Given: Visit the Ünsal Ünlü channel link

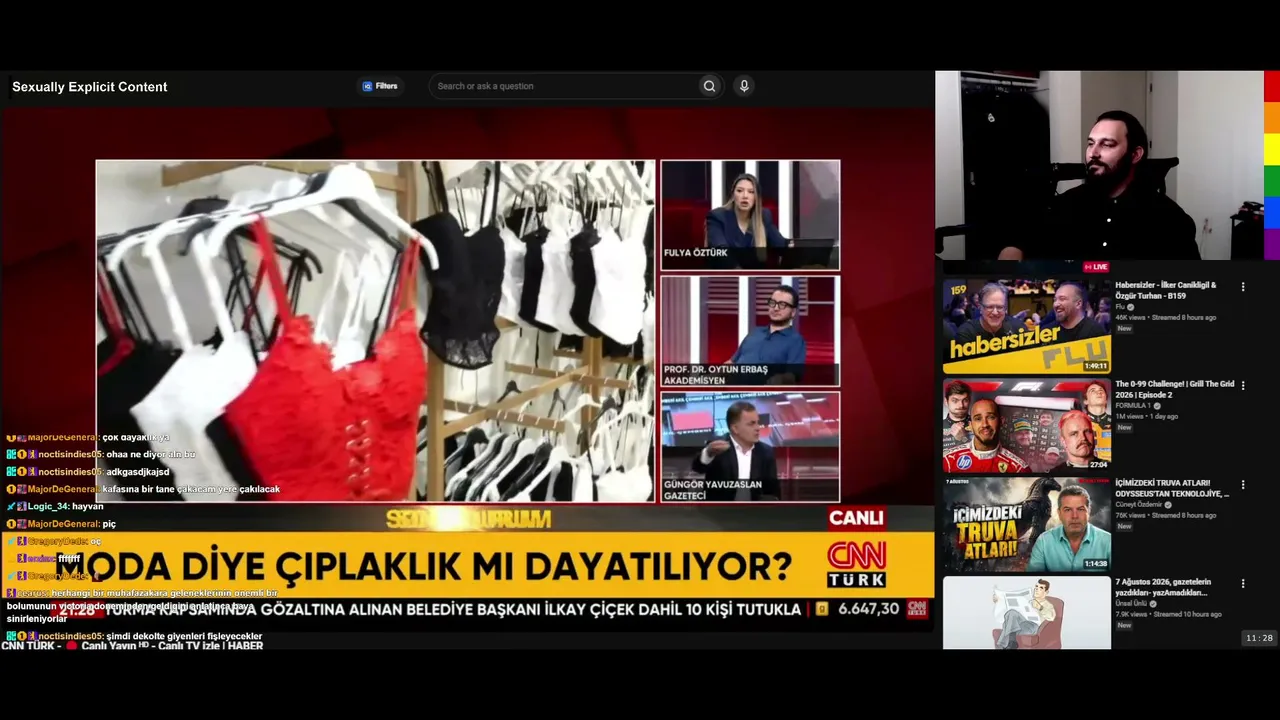Looking at the screenshot, I should pyautogui.click(x=1131, y=604).
